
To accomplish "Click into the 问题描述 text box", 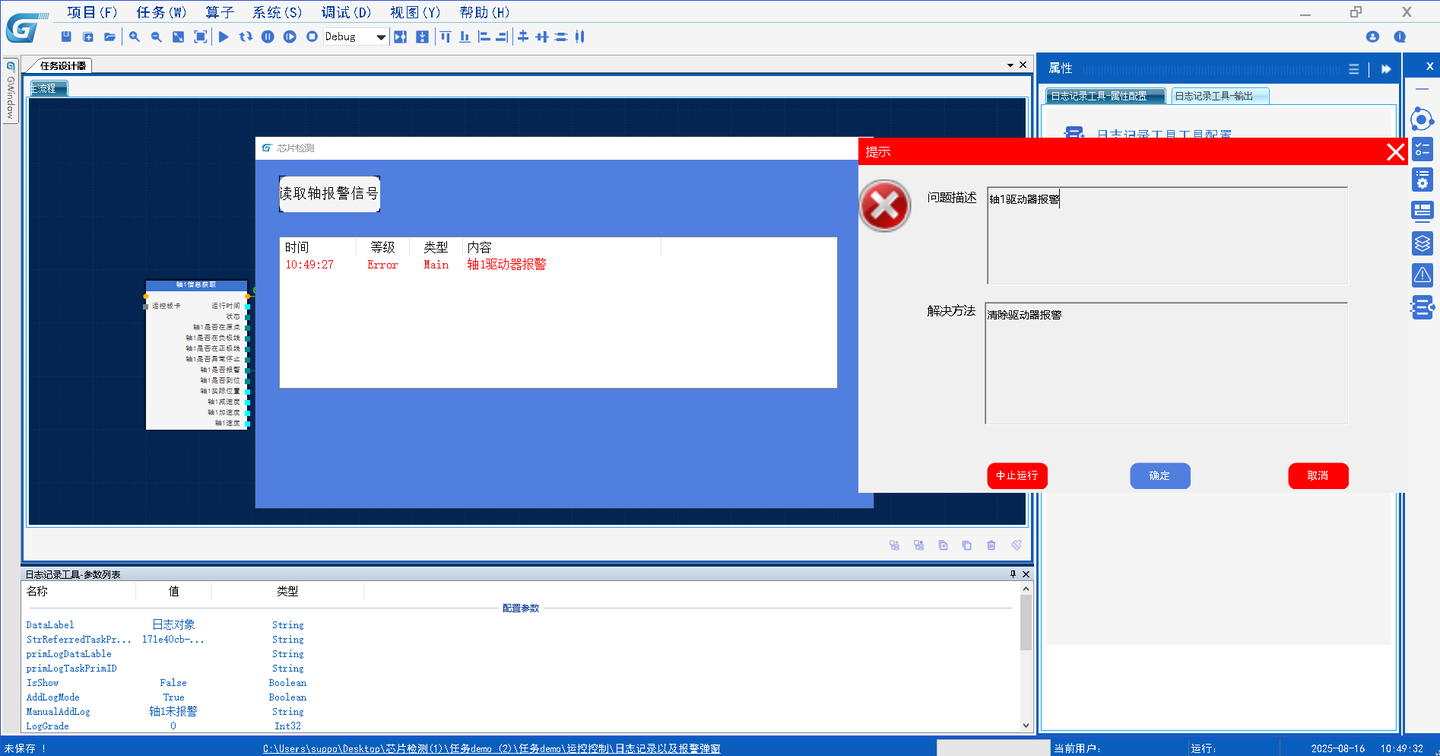I will (x=1167, y=235).
